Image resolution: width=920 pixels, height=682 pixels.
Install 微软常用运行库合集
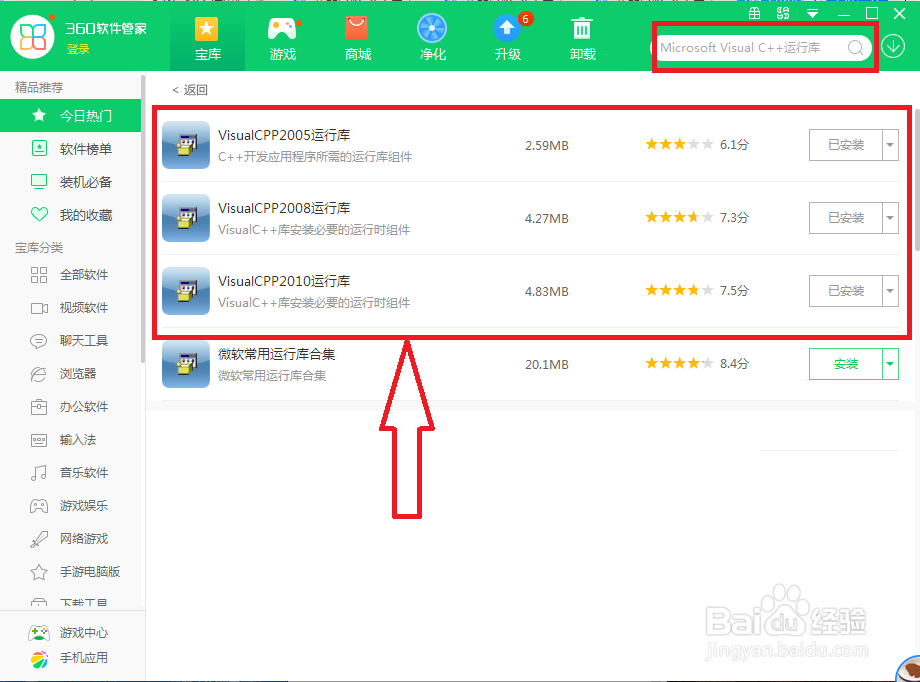[x=847, y=364]
